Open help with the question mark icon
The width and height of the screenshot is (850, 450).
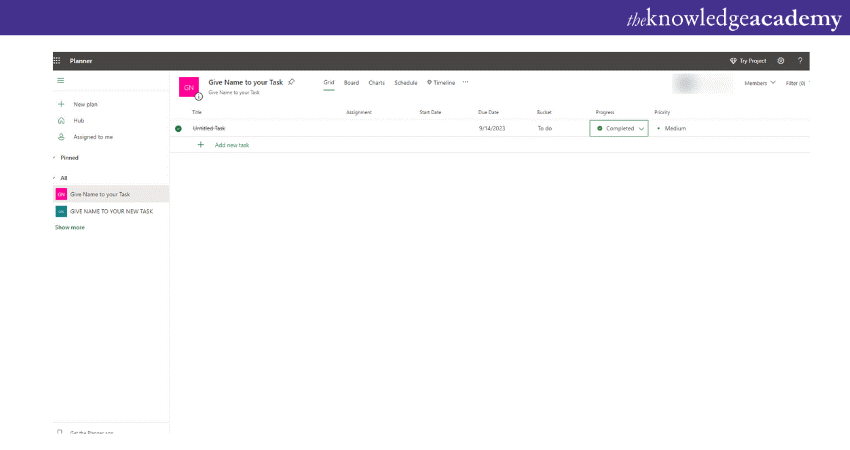pyautogui.click(x=800, y=61)
